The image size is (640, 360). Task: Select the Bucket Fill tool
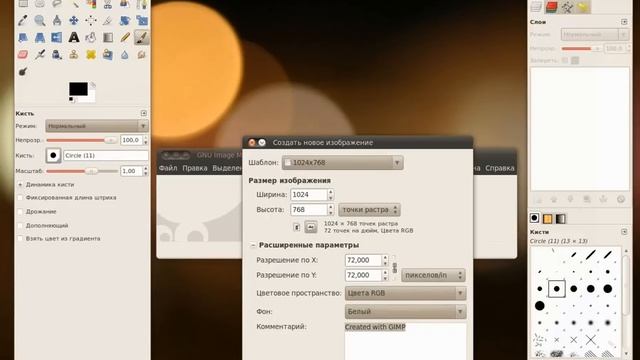pos(91,38)
